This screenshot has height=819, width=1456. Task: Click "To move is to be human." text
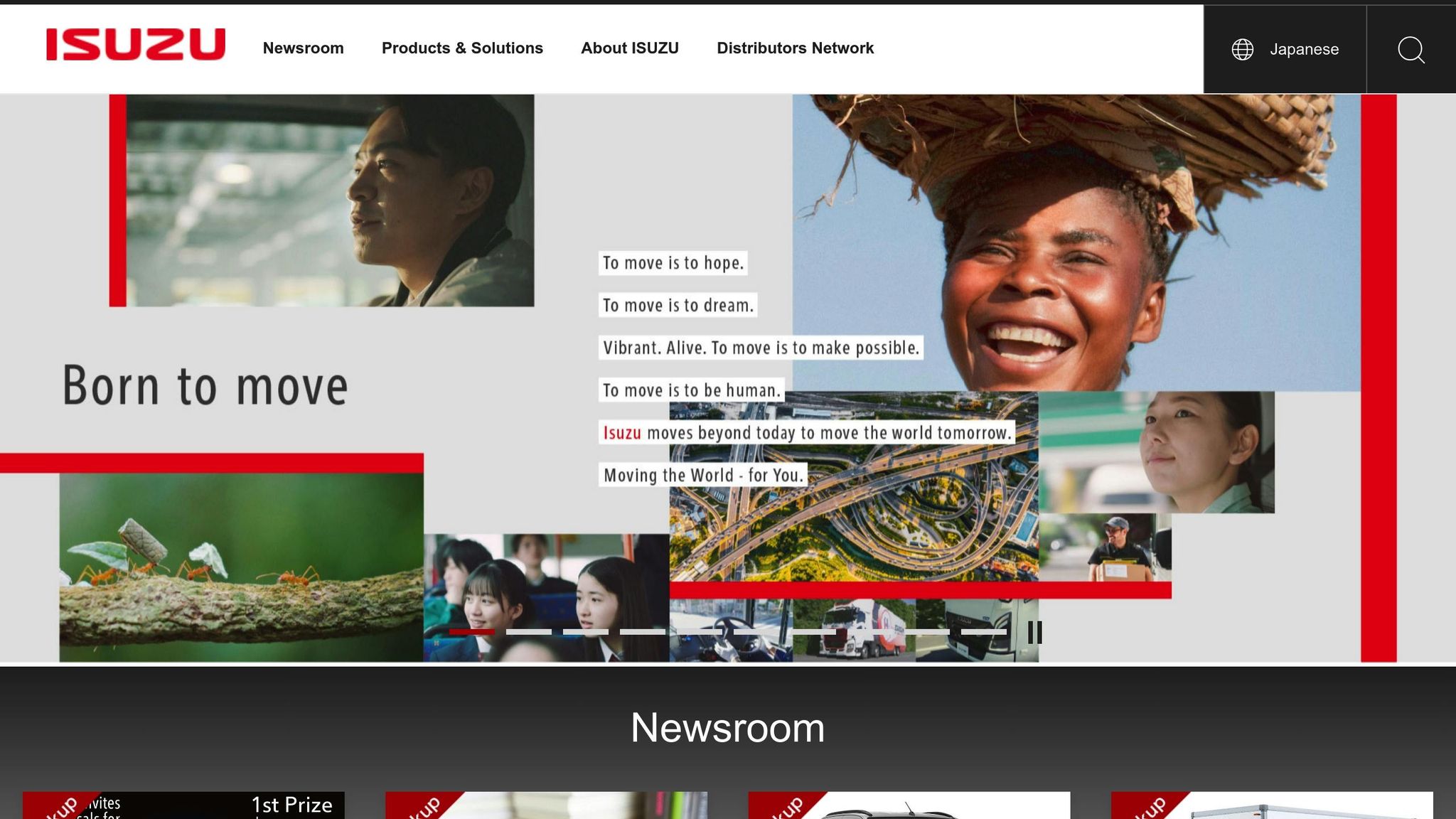pos(691,390)
